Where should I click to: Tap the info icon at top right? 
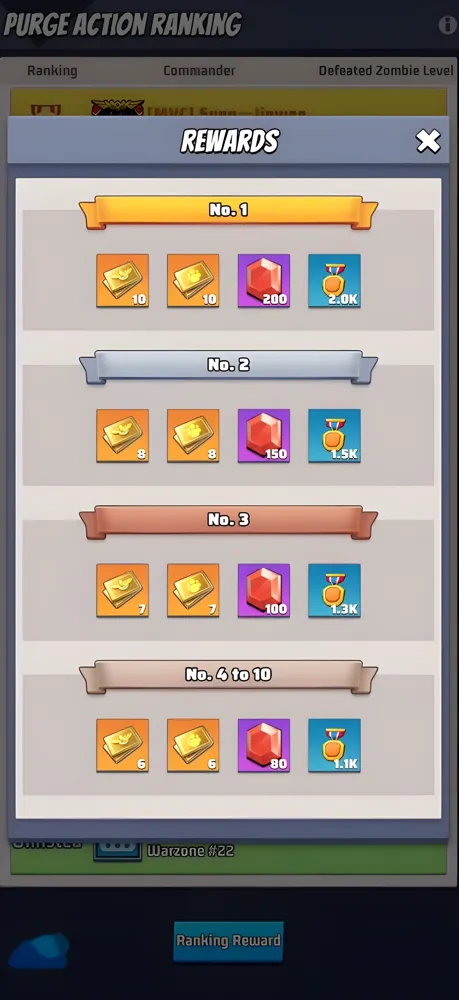[x=448, y=25]
